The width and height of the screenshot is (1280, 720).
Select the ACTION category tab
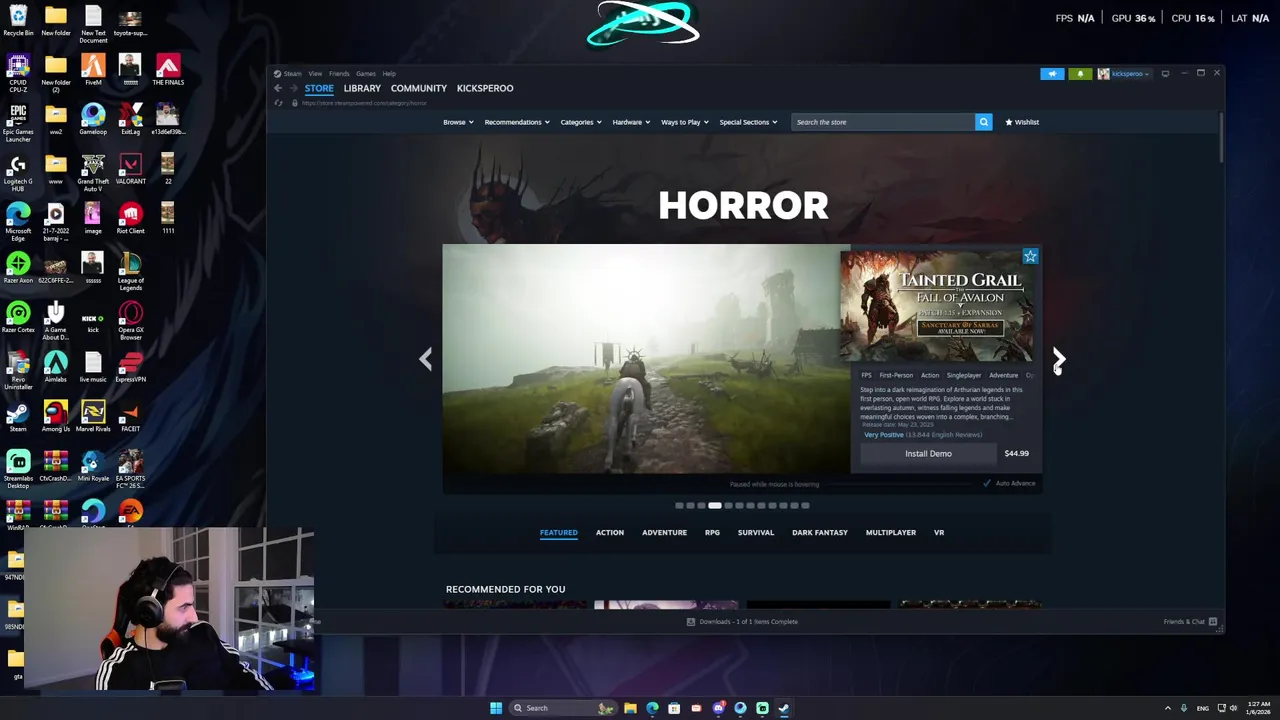[610, 532]
